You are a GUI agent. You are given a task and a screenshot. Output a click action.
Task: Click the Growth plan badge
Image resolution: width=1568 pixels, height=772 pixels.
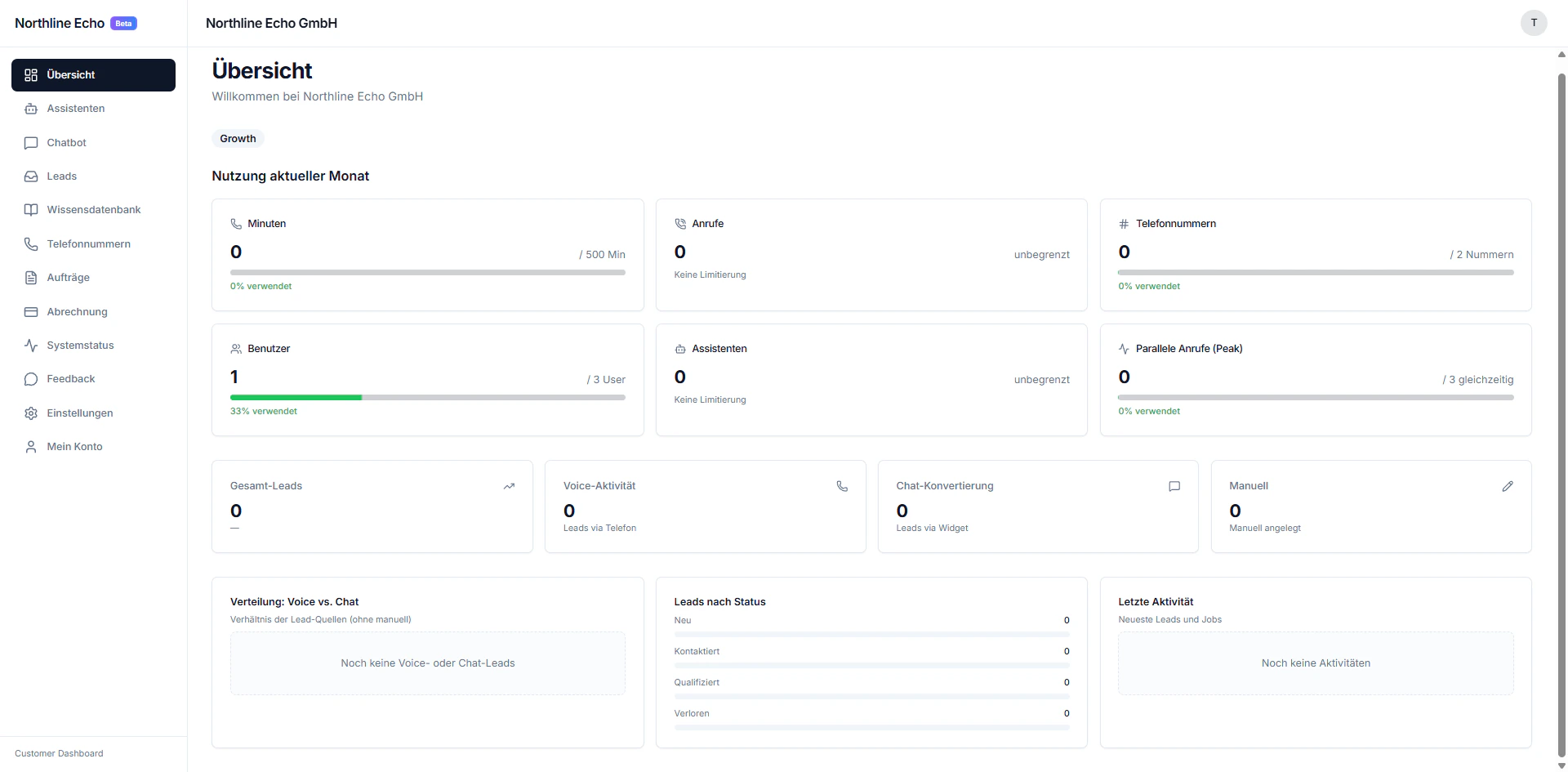237,138
